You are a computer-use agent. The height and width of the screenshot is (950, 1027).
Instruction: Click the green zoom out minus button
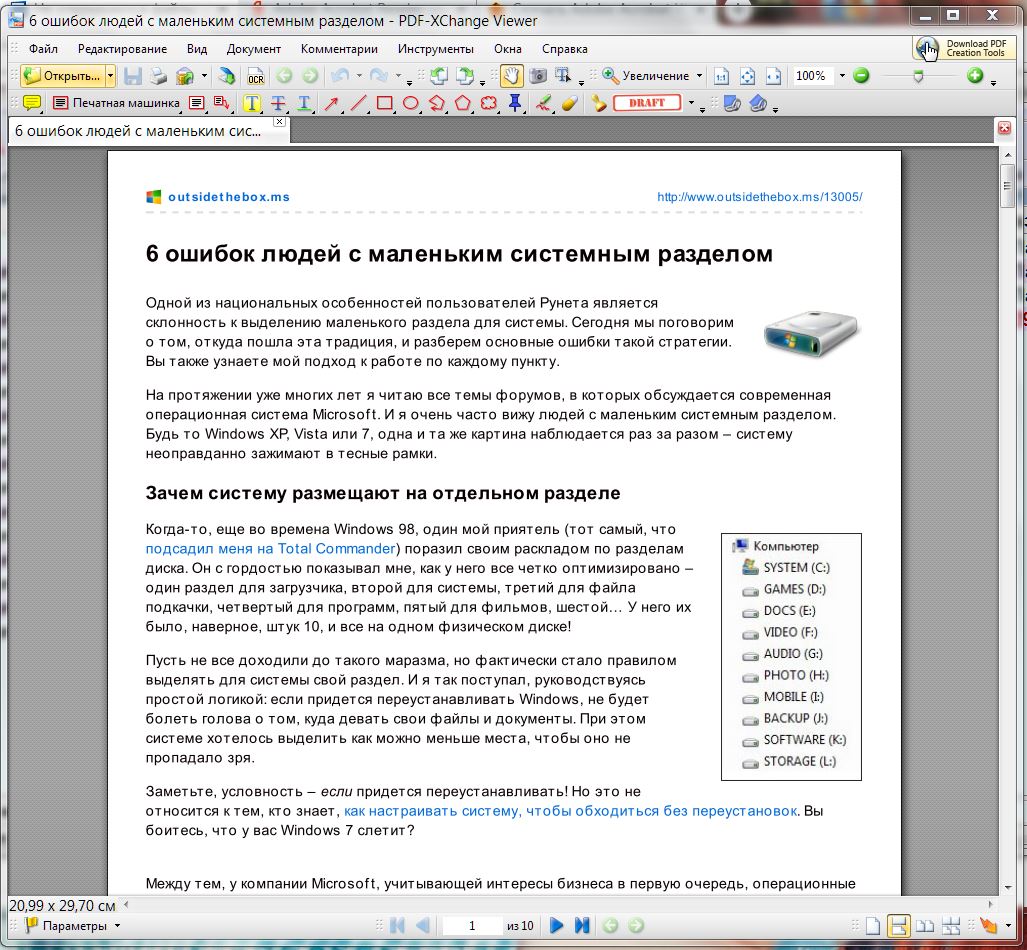(x=861, y=76)
